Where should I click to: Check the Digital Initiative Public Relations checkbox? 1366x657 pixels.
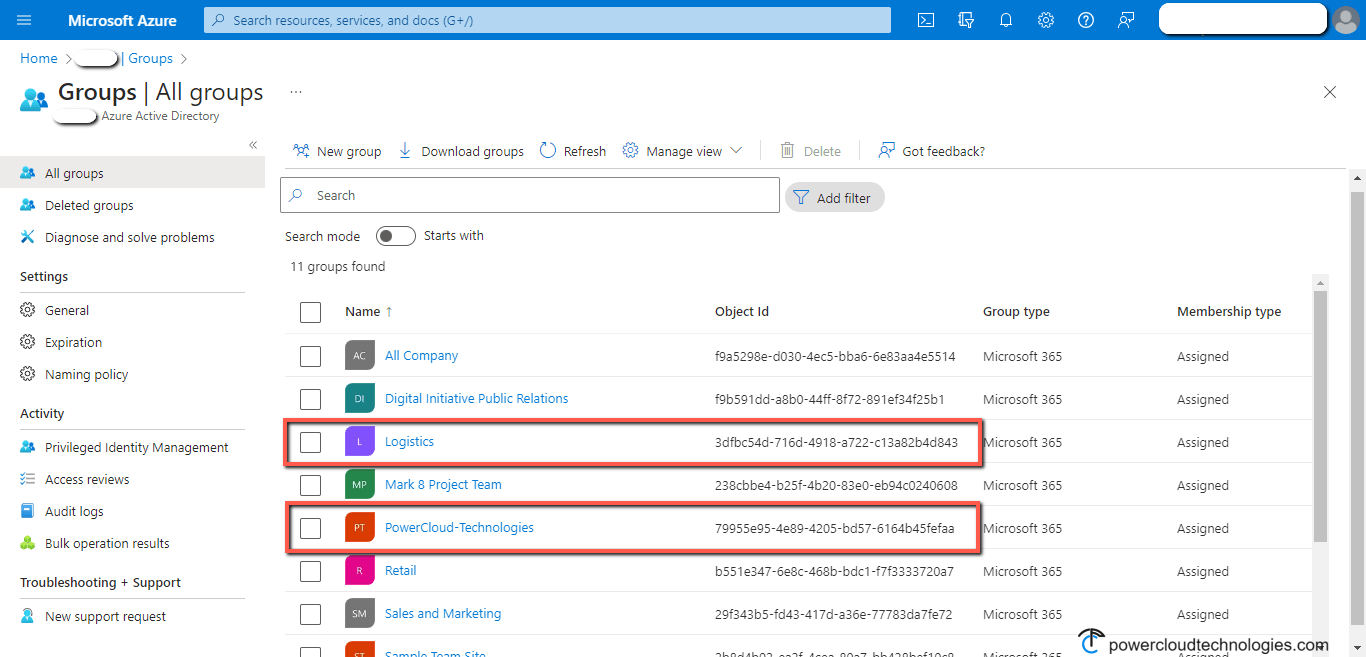pyautogui.click(x=311, y=399)
